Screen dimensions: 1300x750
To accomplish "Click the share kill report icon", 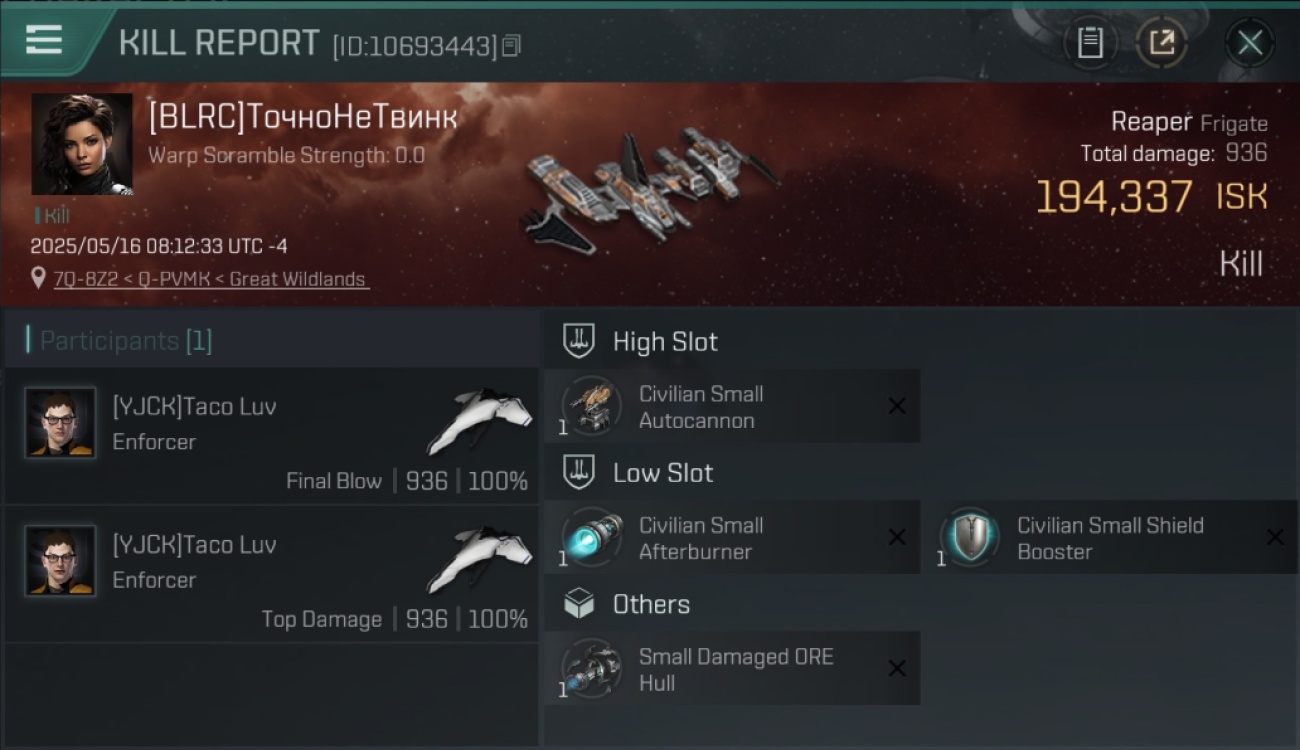I will coord(1161,43).
